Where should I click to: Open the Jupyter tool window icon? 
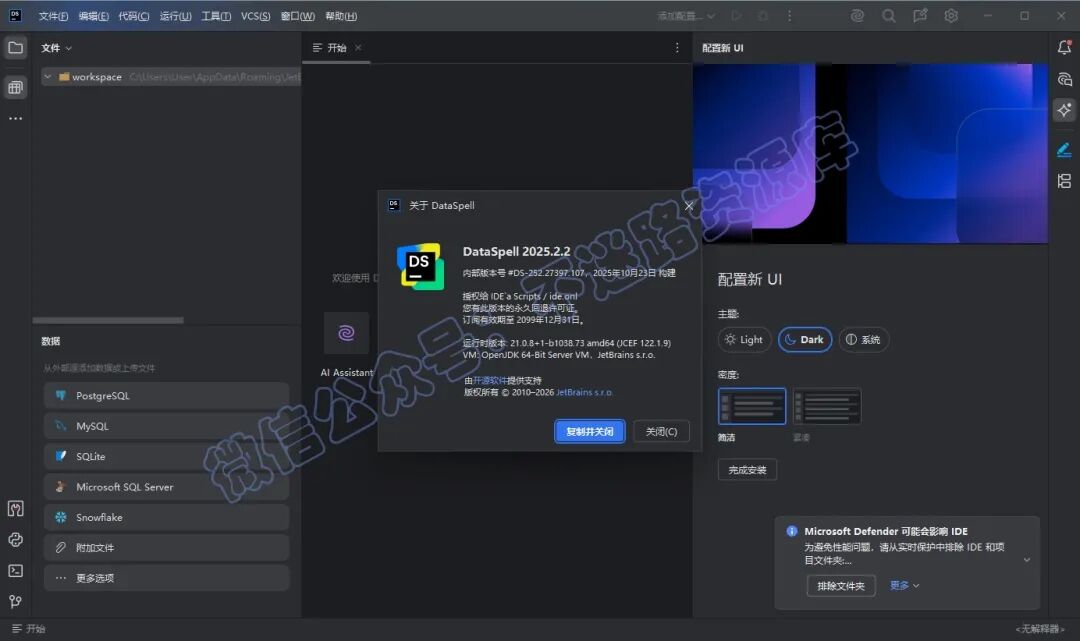pyautogui.click(x=15, y=509)
